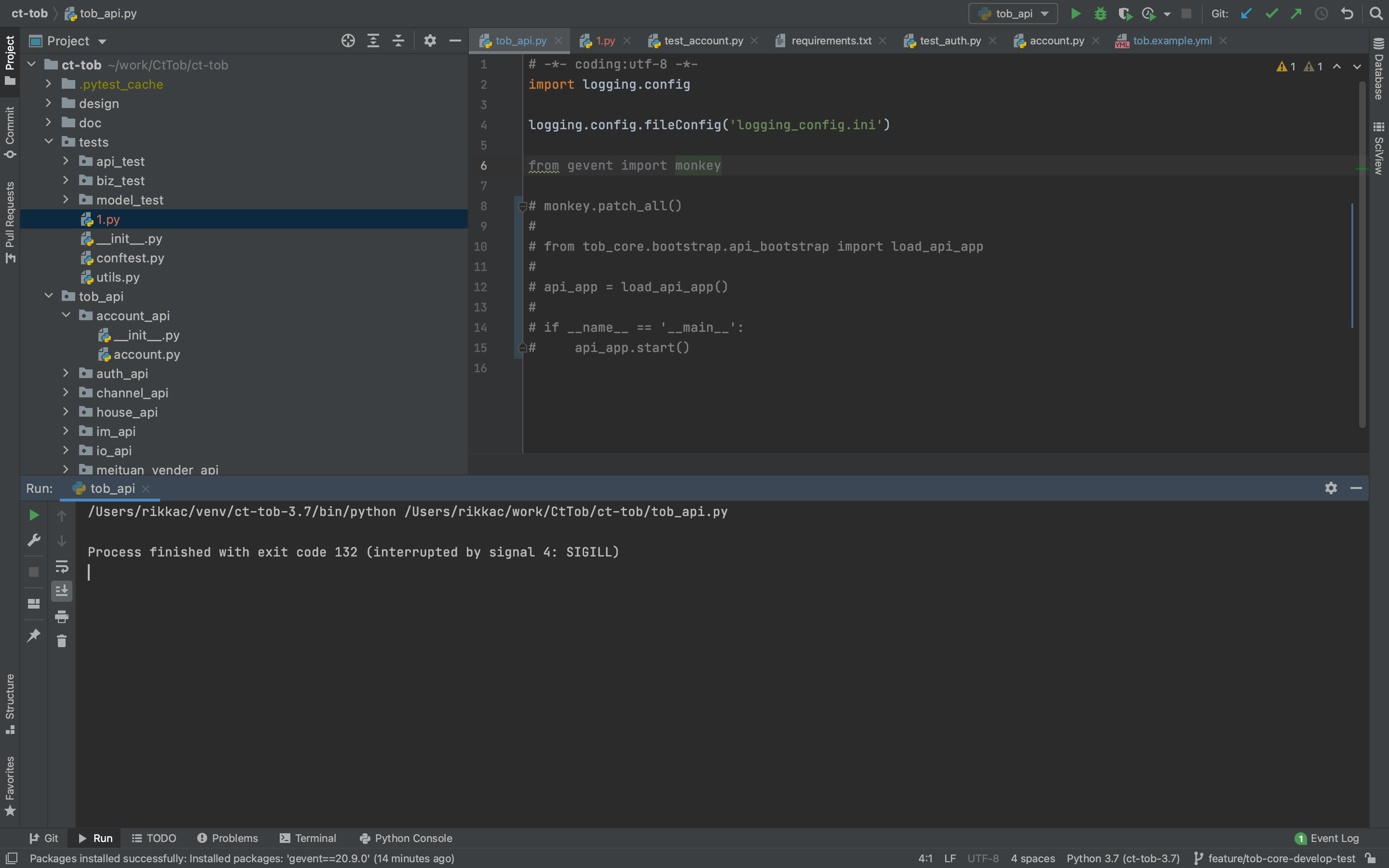
Task: Hide the Project panel with minus icon
Action: coord(455,41)
